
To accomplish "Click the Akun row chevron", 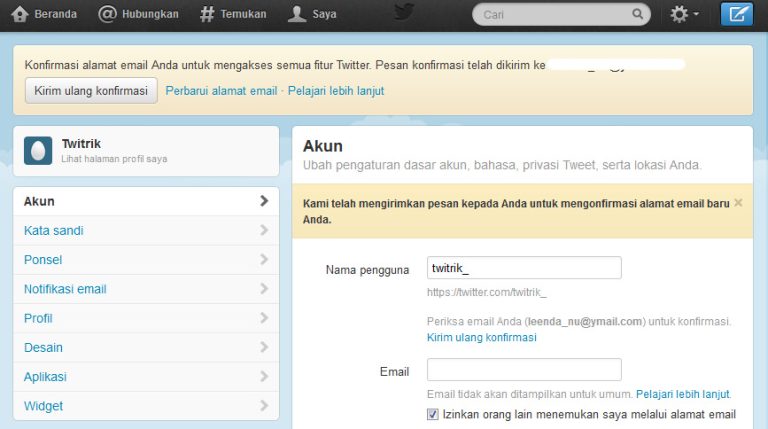I will click(264, 201).
